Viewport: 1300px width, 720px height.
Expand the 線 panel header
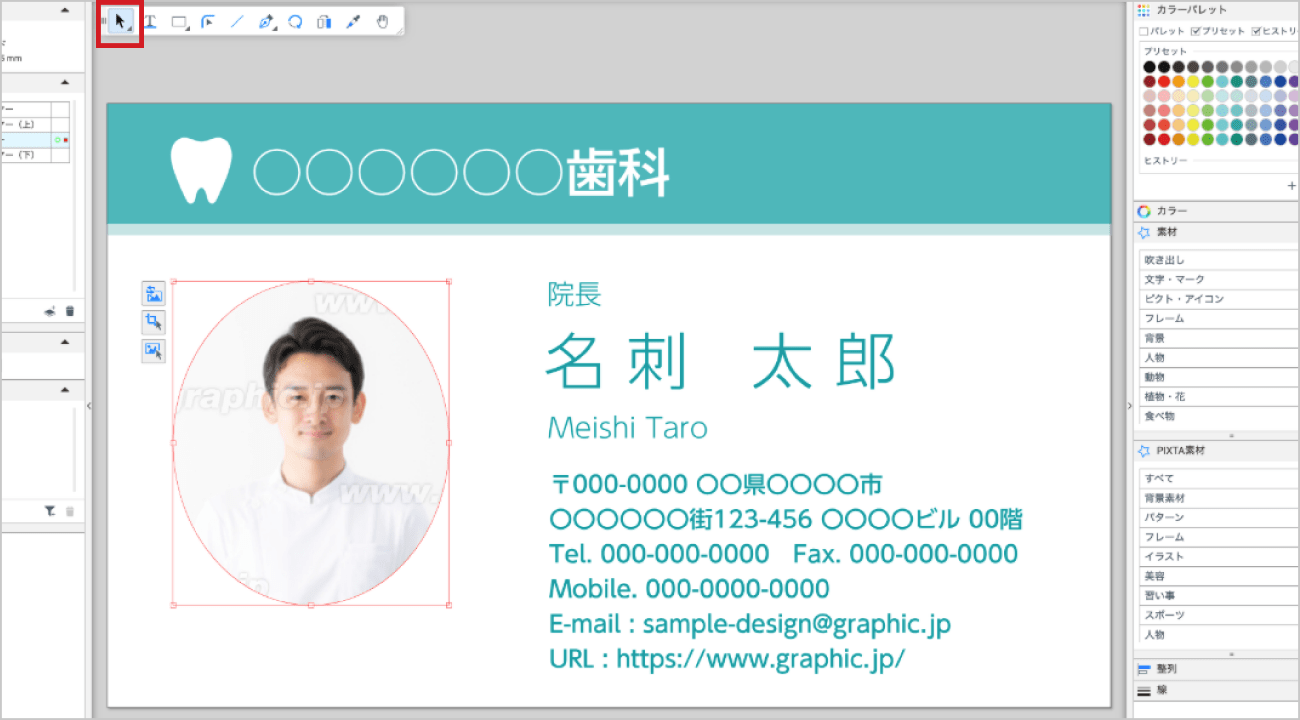coord(1217,691)
